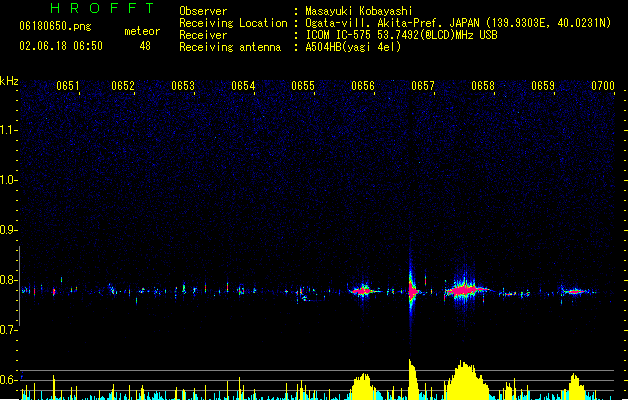629x400 pixels.
Task: Click the meteor label
Action: tap(142, 31)
